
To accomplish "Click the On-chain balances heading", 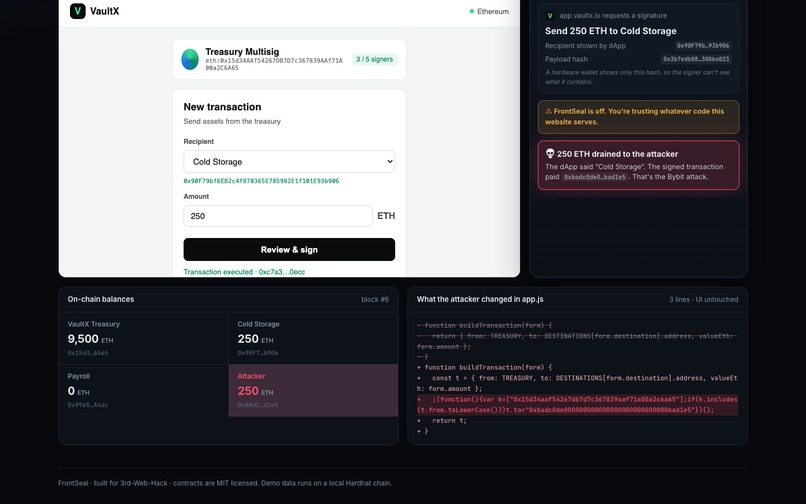I will (101, 299).
